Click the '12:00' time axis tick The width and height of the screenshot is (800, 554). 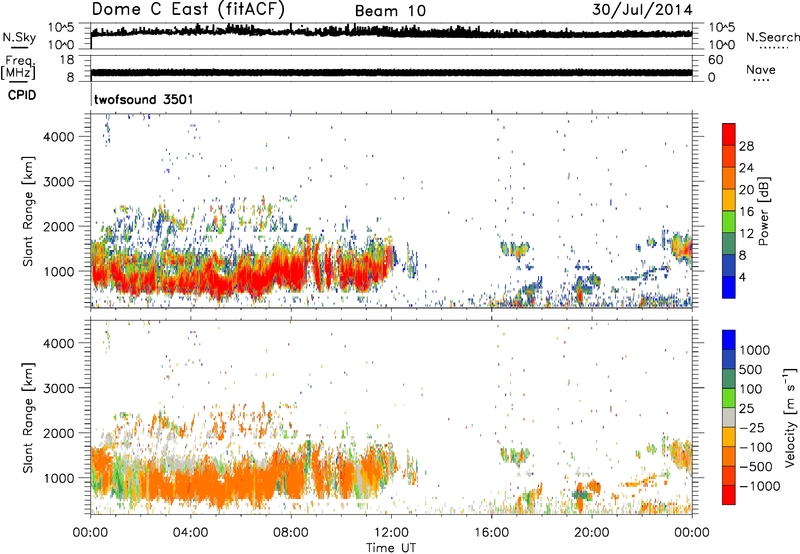click(391, 533)
